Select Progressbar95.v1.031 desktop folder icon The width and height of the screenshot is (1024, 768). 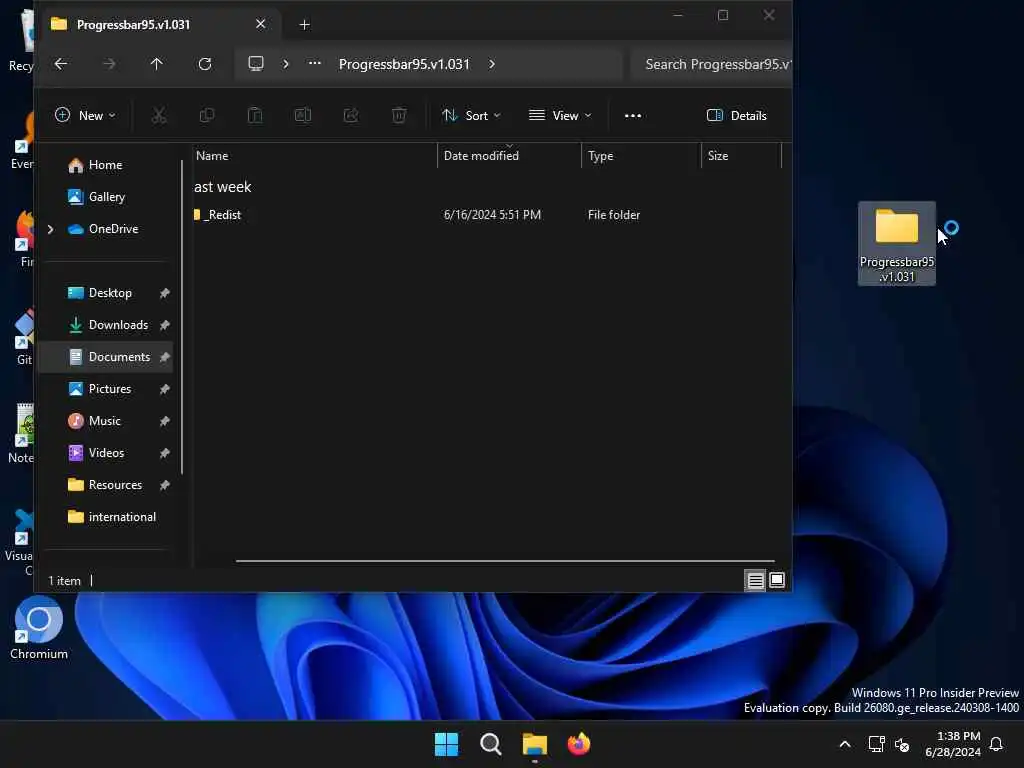click(897, 243)
